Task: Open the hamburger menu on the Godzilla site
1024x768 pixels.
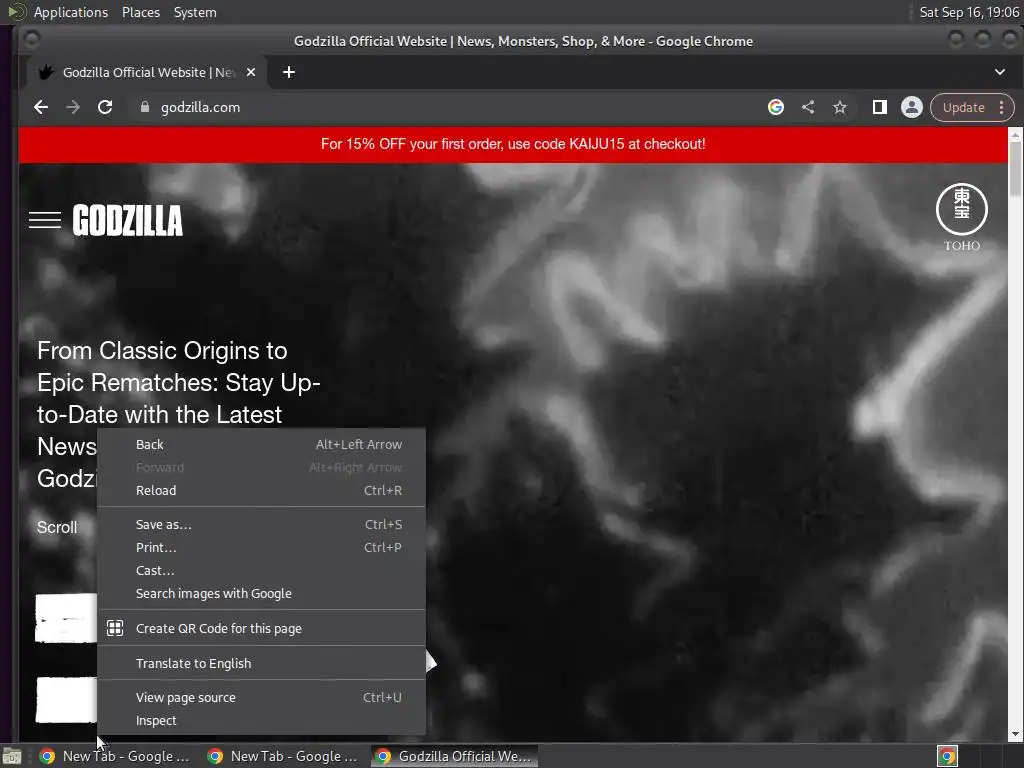Action: pos(45,220)
